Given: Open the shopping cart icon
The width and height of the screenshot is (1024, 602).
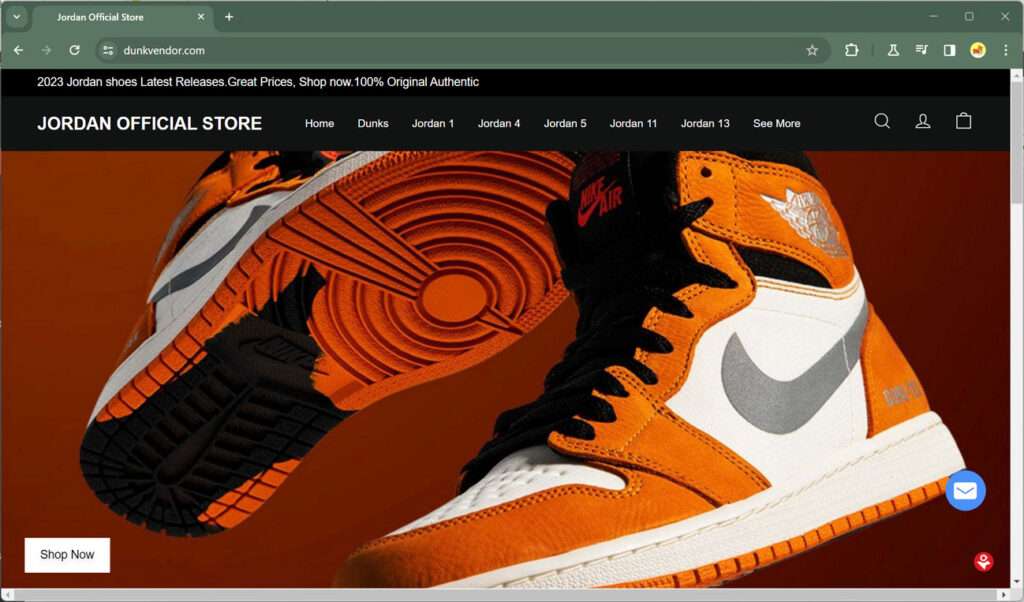Looking at the screenshot, I should 963,121.
